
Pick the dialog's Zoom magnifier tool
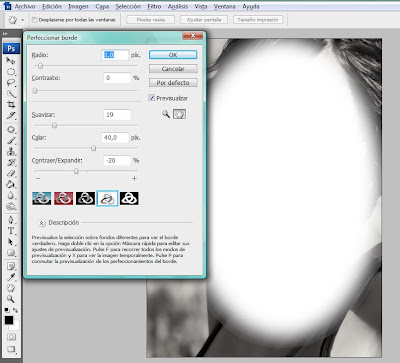(x=166, y=114)
